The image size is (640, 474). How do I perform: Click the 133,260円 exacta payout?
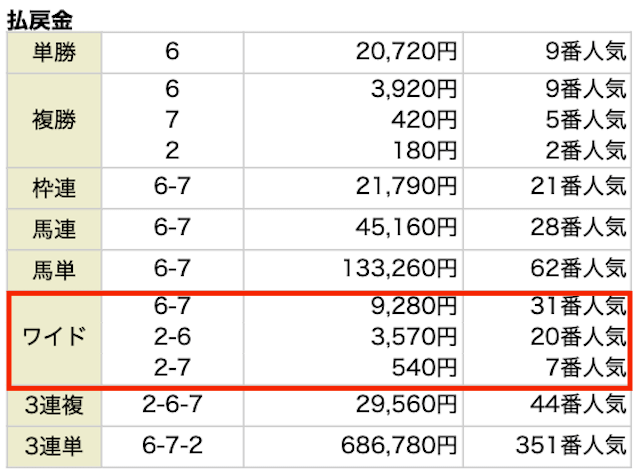point(399,269)
